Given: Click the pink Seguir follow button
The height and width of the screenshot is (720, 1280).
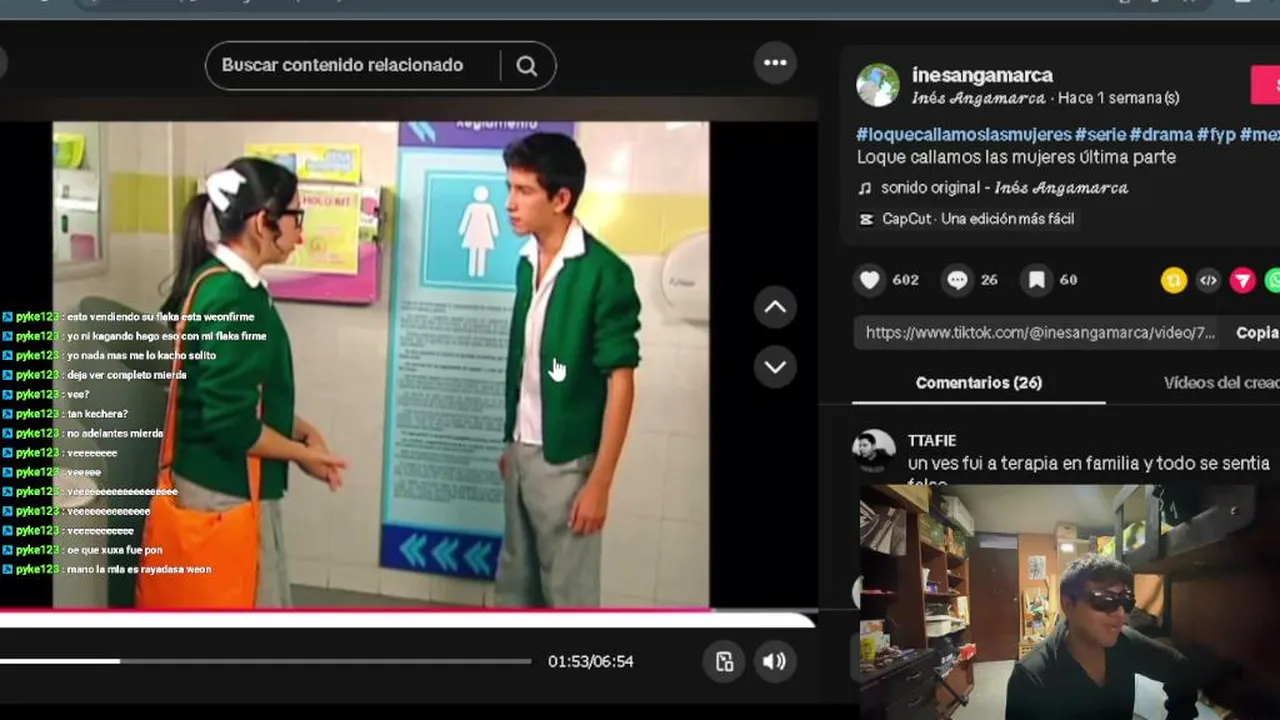Looking at the screenshot, I should pyautogui.click(x=1265, y=85).
